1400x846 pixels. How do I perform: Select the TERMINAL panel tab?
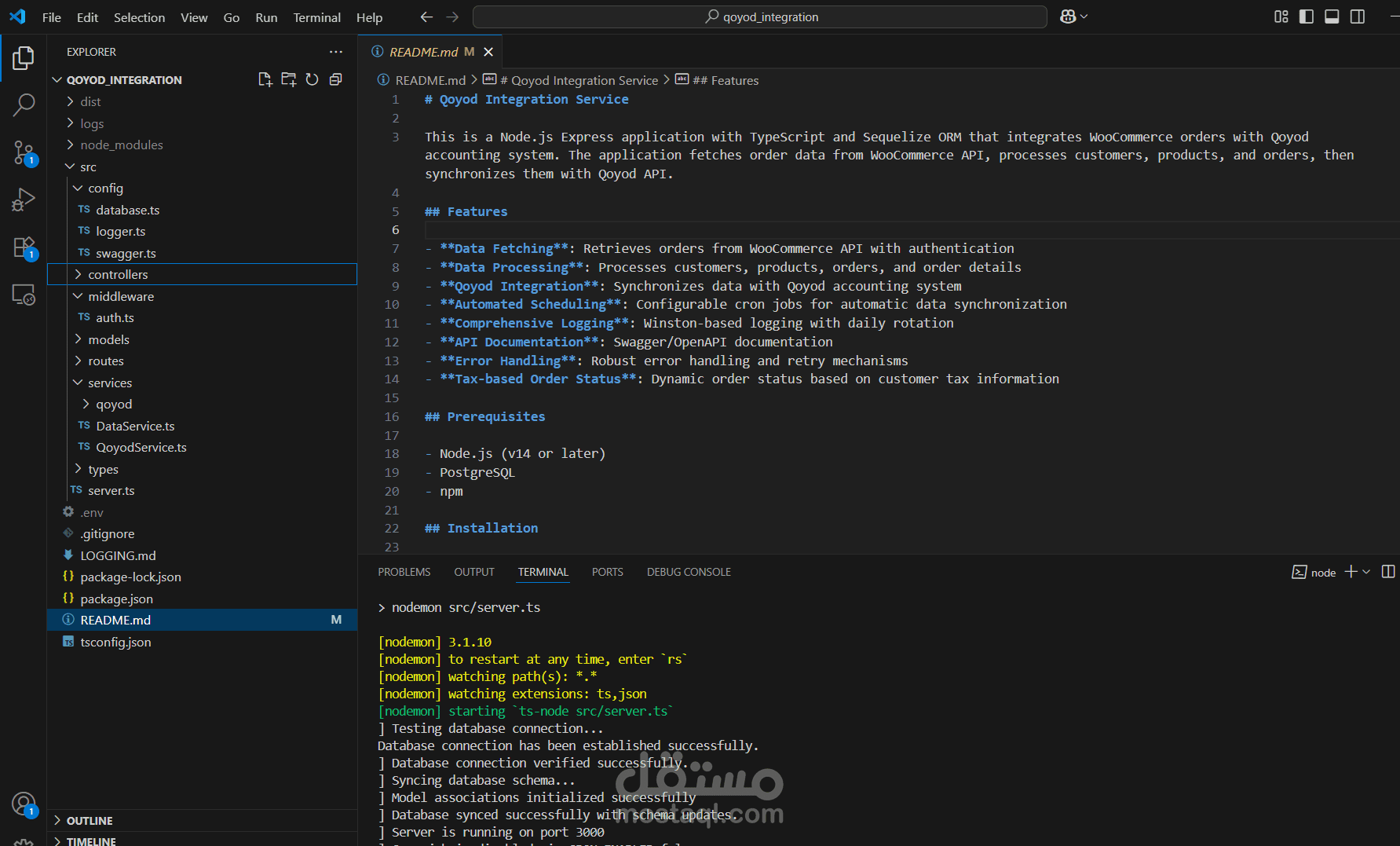(x=543, y=572)
